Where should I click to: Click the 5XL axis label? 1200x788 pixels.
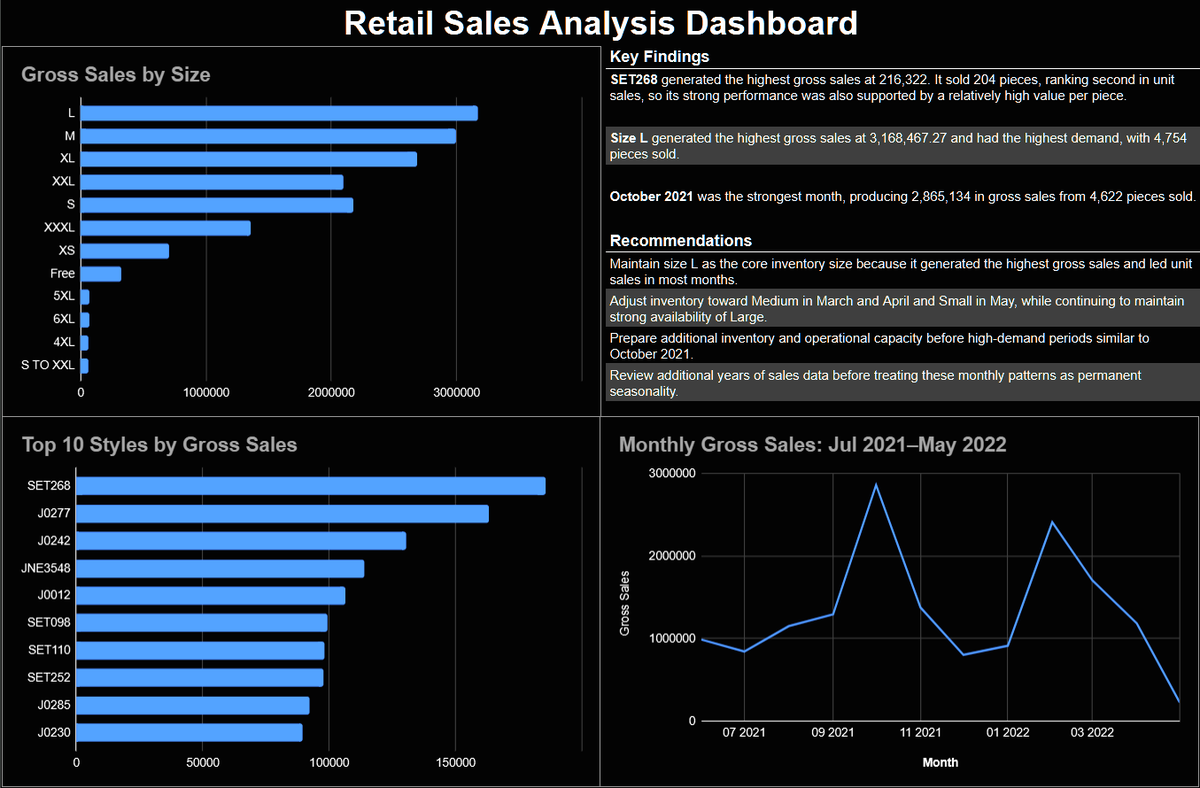click(x=64, y=296)
